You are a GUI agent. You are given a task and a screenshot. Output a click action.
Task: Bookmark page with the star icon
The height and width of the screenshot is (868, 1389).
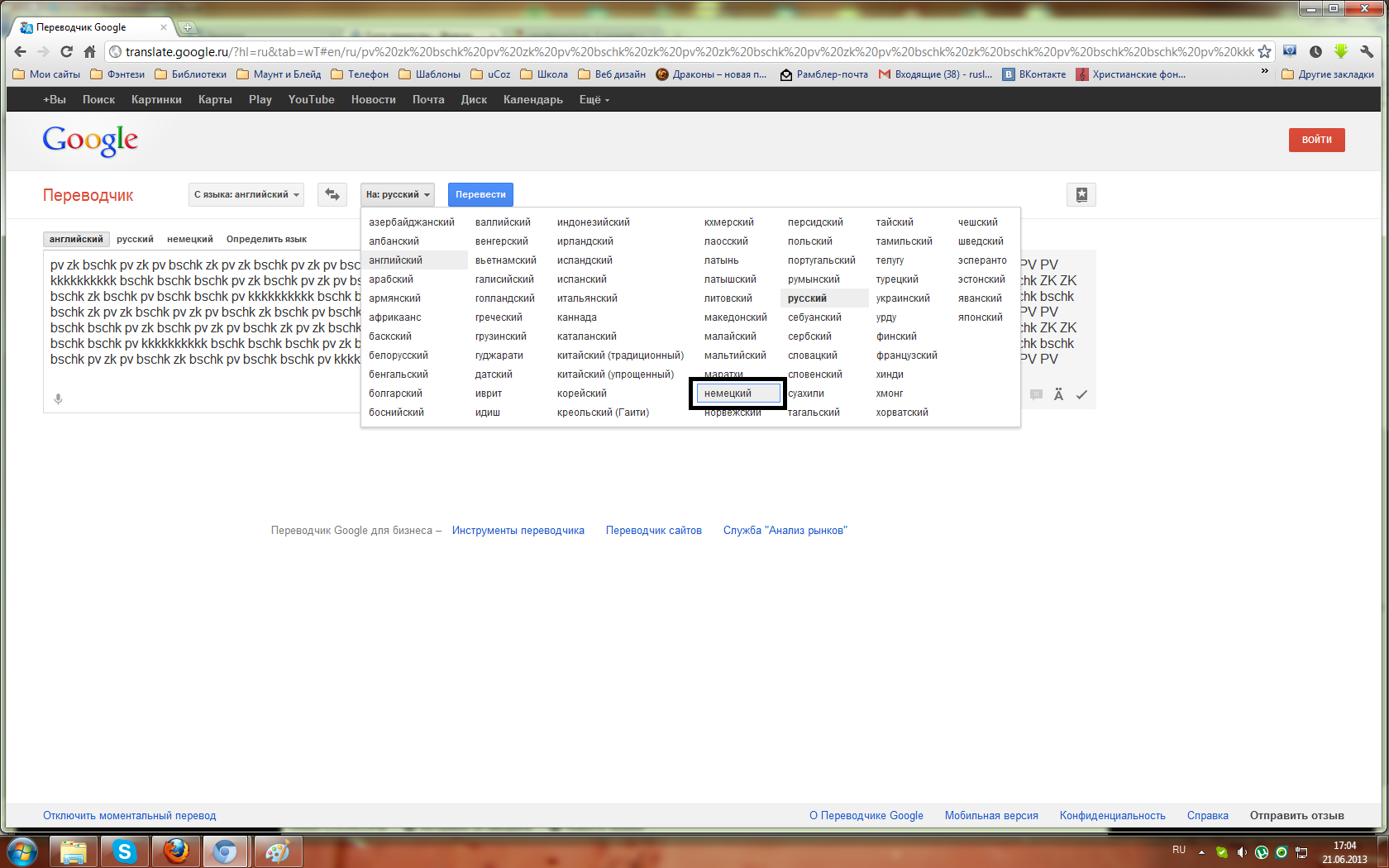tap(1264, 51)
